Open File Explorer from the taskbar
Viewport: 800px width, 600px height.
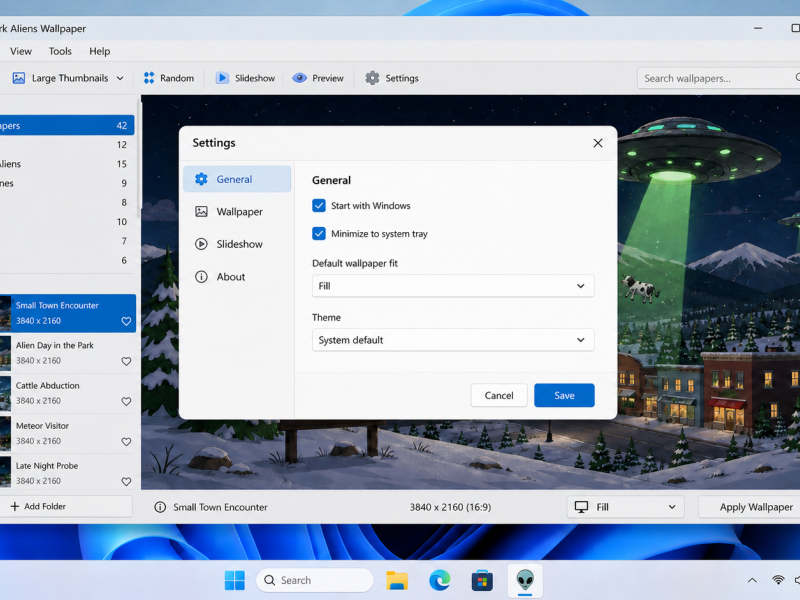click(397, 581)
